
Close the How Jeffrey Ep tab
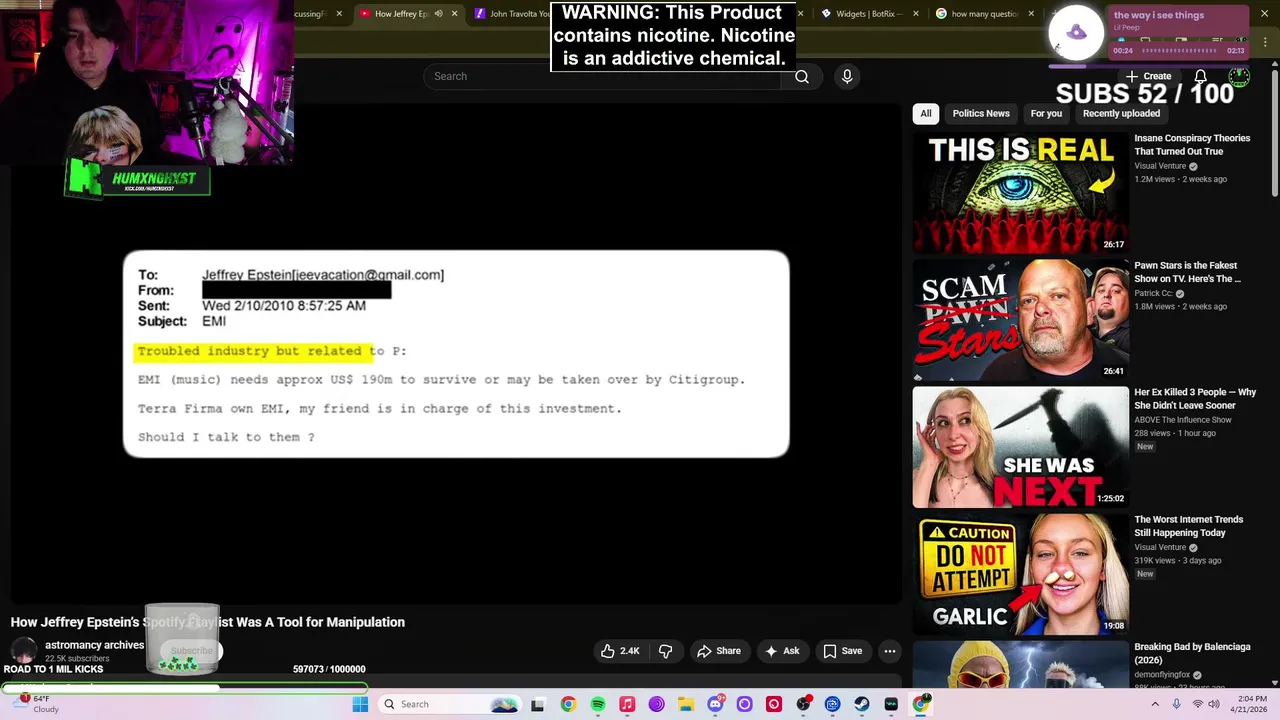point(454,14)
